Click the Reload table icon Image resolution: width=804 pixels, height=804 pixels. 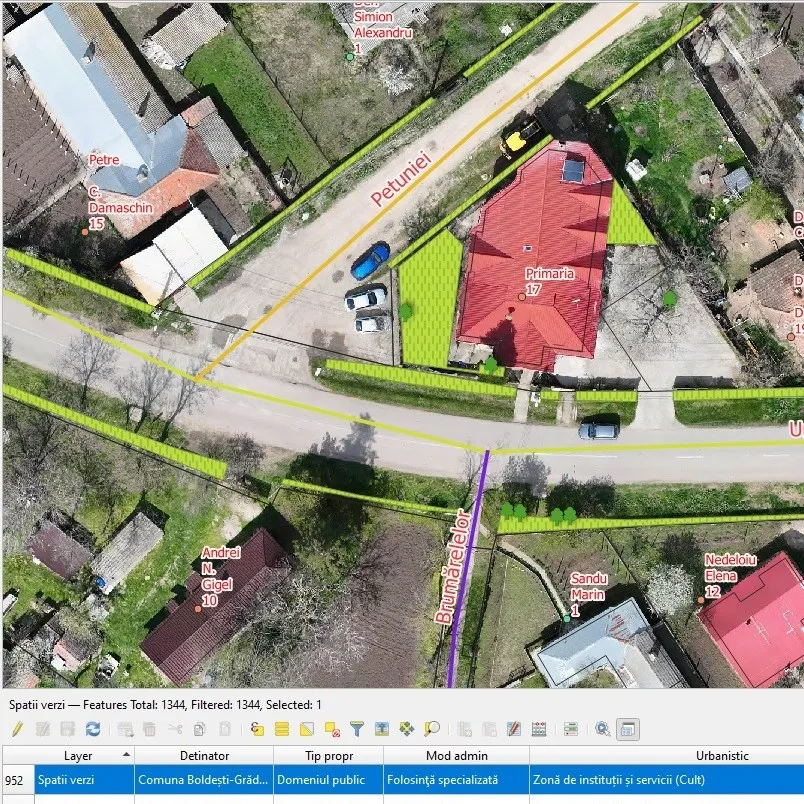click(93, 729)
